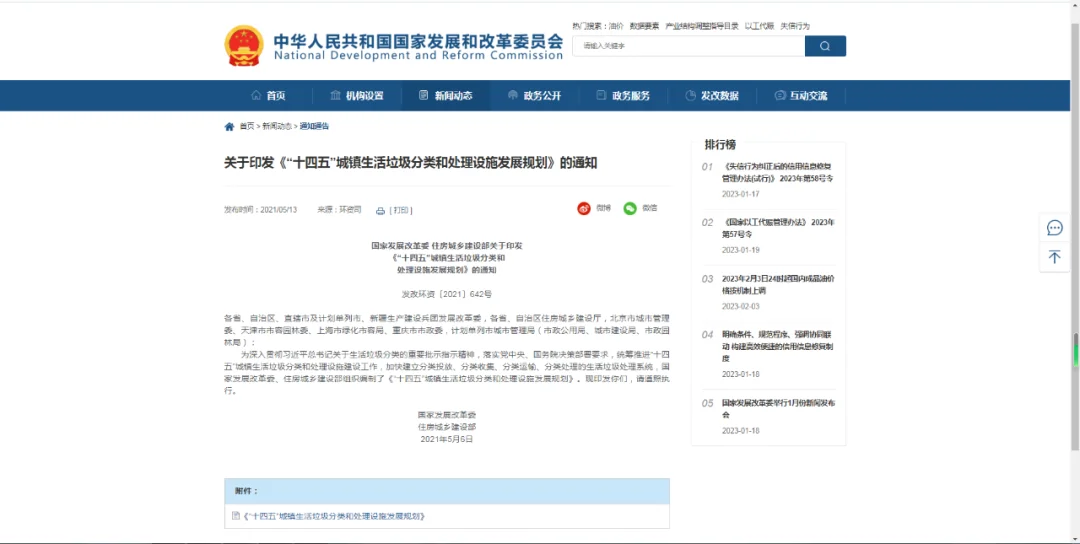Open the 首页 navigation menu item
The height and width of the screenshot is (544, 1080).
[x=269, y=96]
